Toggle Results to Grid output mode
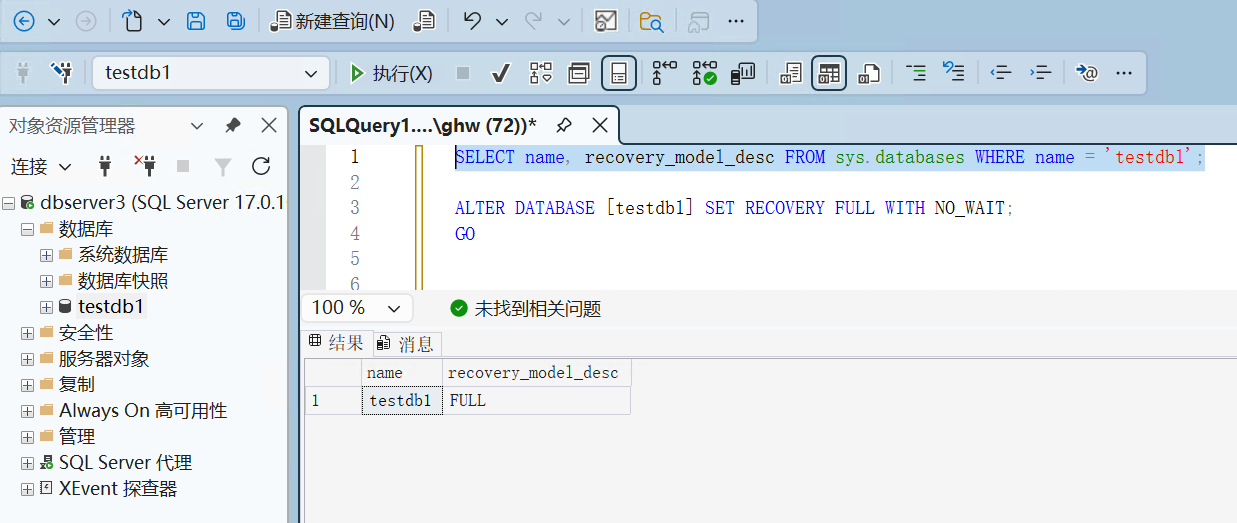1237x523 pixels. click(x=828, y=73)
